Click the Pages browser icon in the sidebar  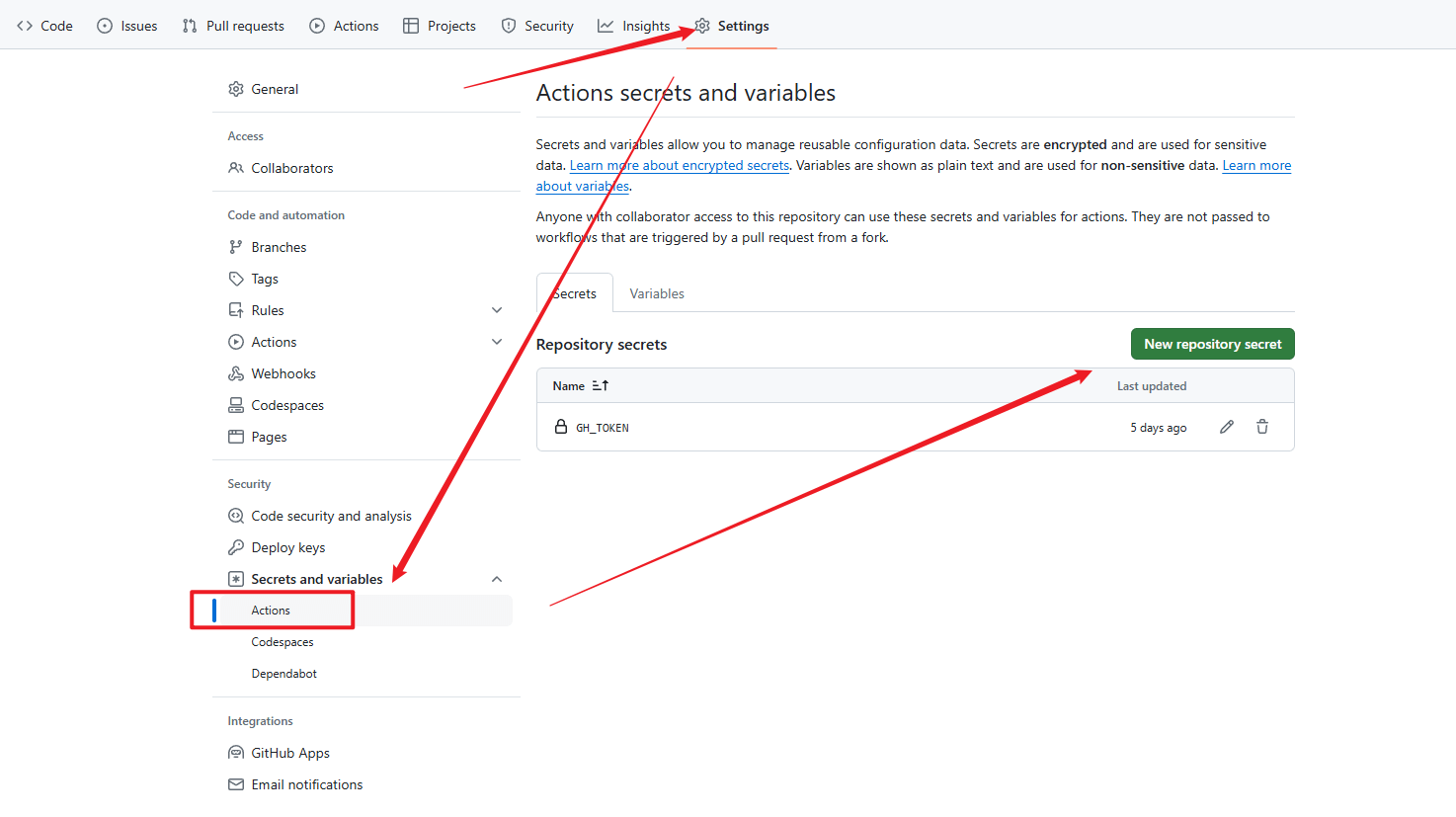tap(236, 437)
